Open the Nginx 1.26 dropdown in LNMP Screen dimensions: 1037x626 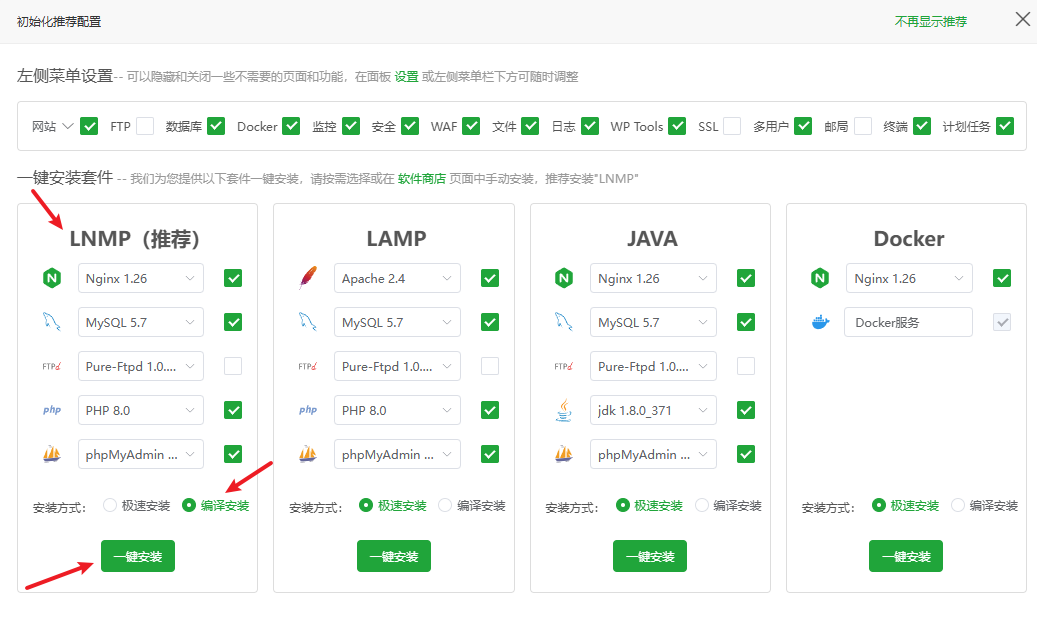140,278
